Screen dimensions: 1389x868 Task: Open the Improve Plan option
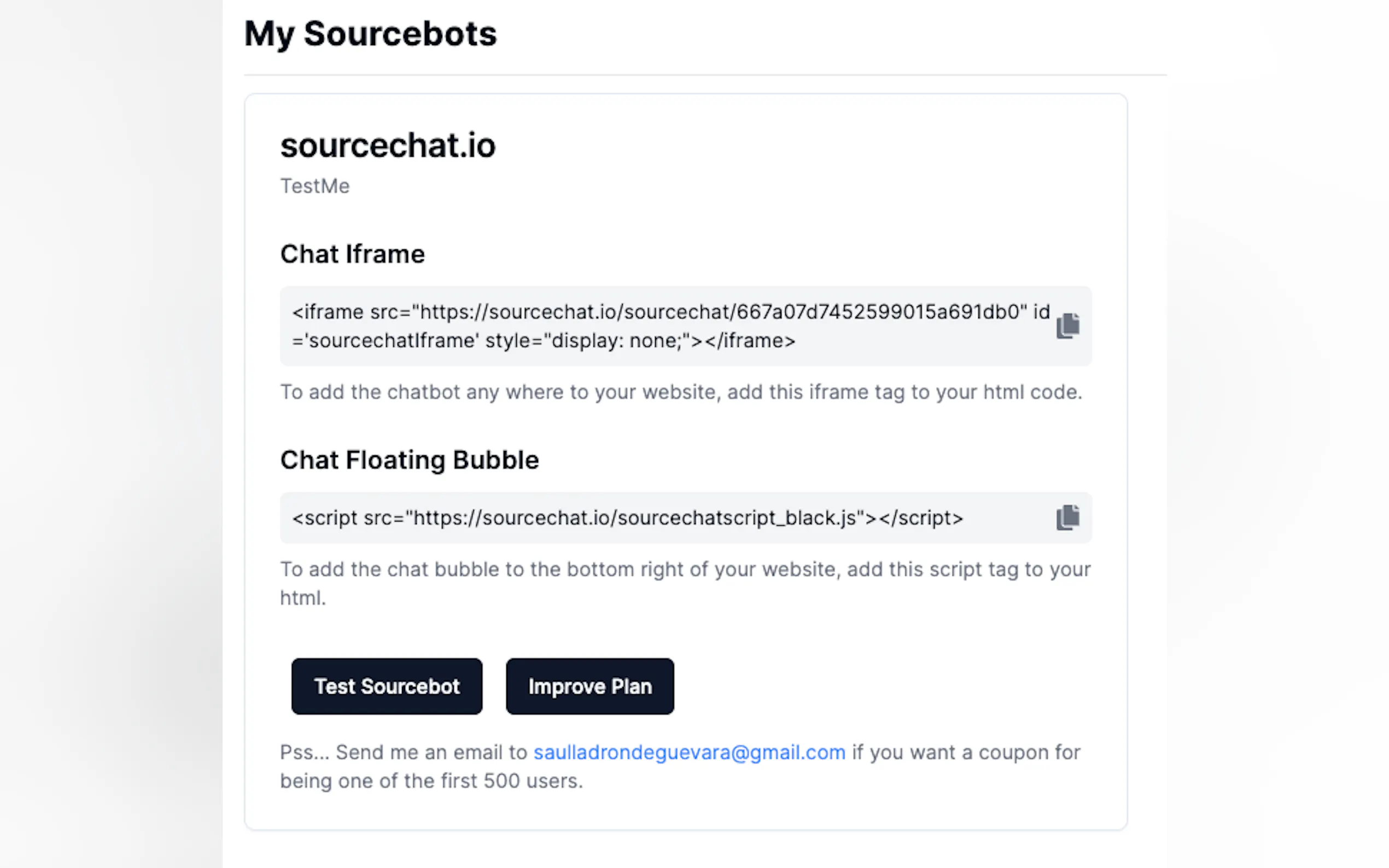point(590,686)
